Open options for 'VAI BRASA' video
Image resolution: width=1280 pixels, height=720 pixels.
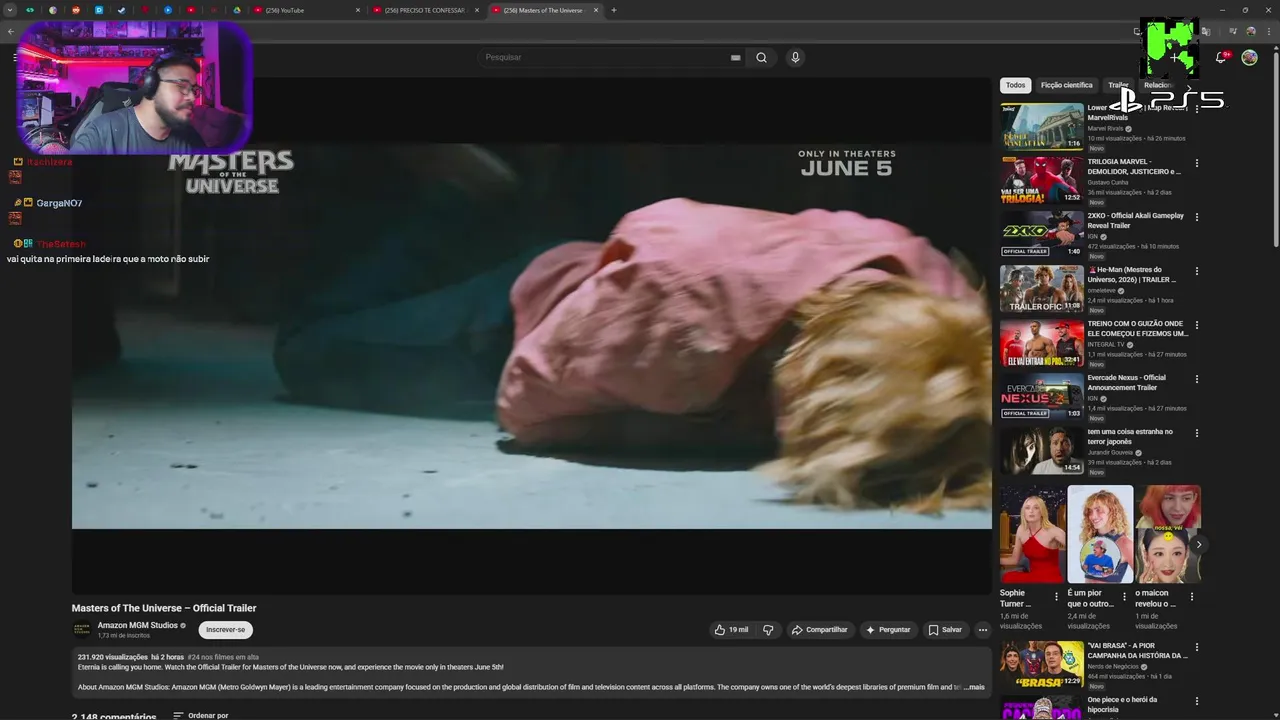[1196, 649]
